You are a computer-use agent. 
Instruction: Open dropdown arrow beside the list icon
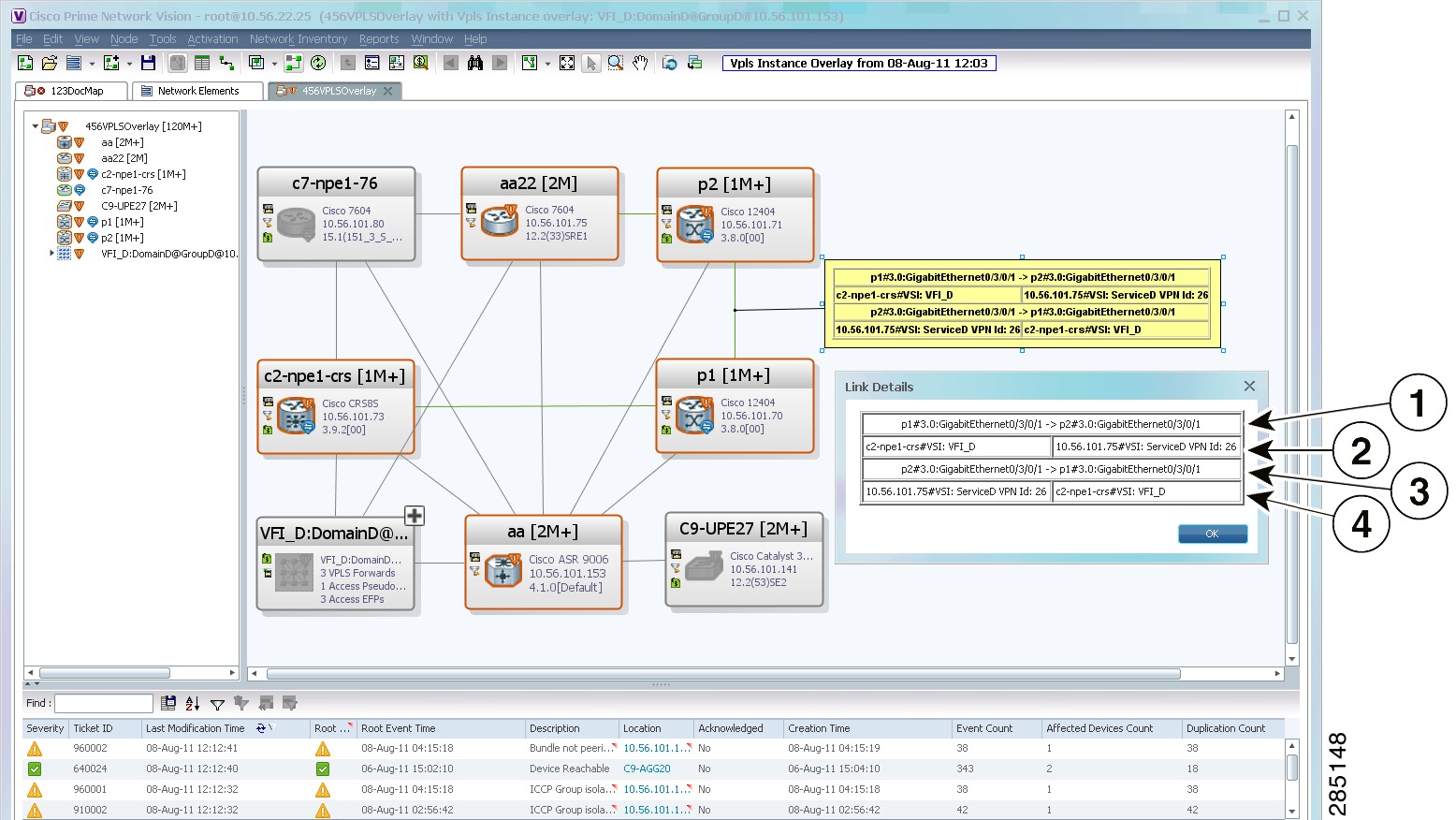(x=92, y=64)
